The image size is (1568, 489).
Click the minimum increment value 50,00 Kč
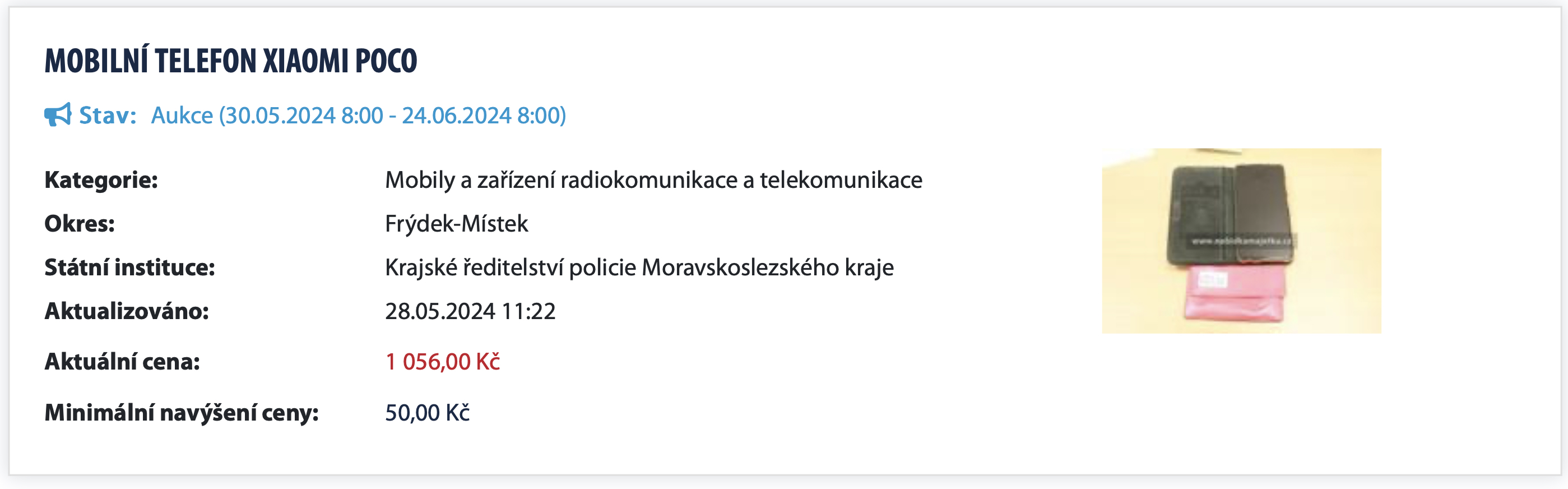pos(427,413)
